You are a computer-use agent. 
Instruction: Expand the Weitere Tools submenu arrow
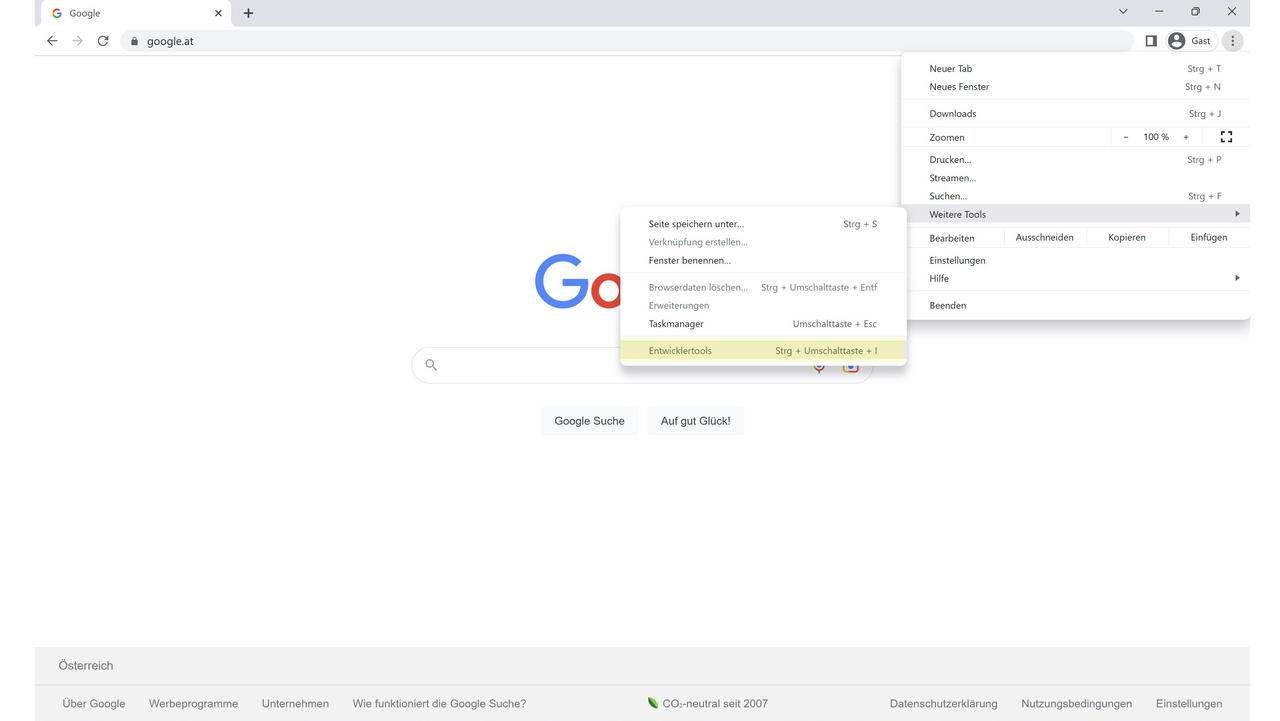(1238, 213)
